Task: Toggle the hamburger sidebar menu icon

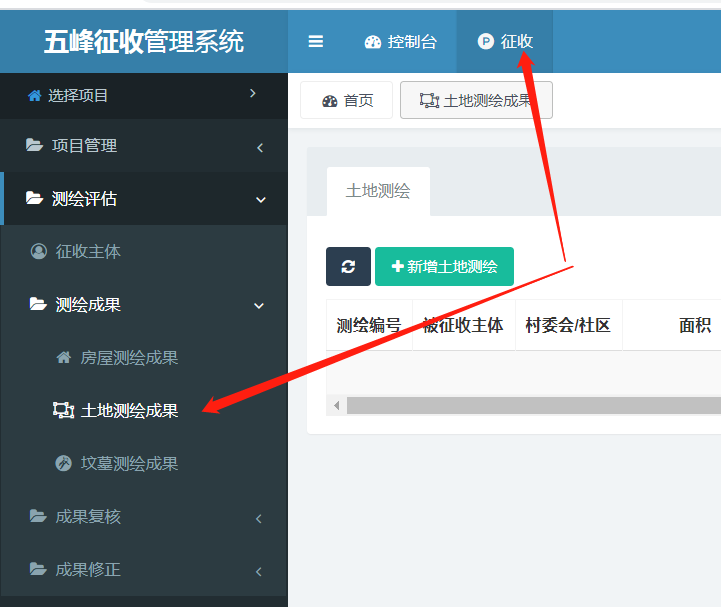Action: click(x=315, y=41)
